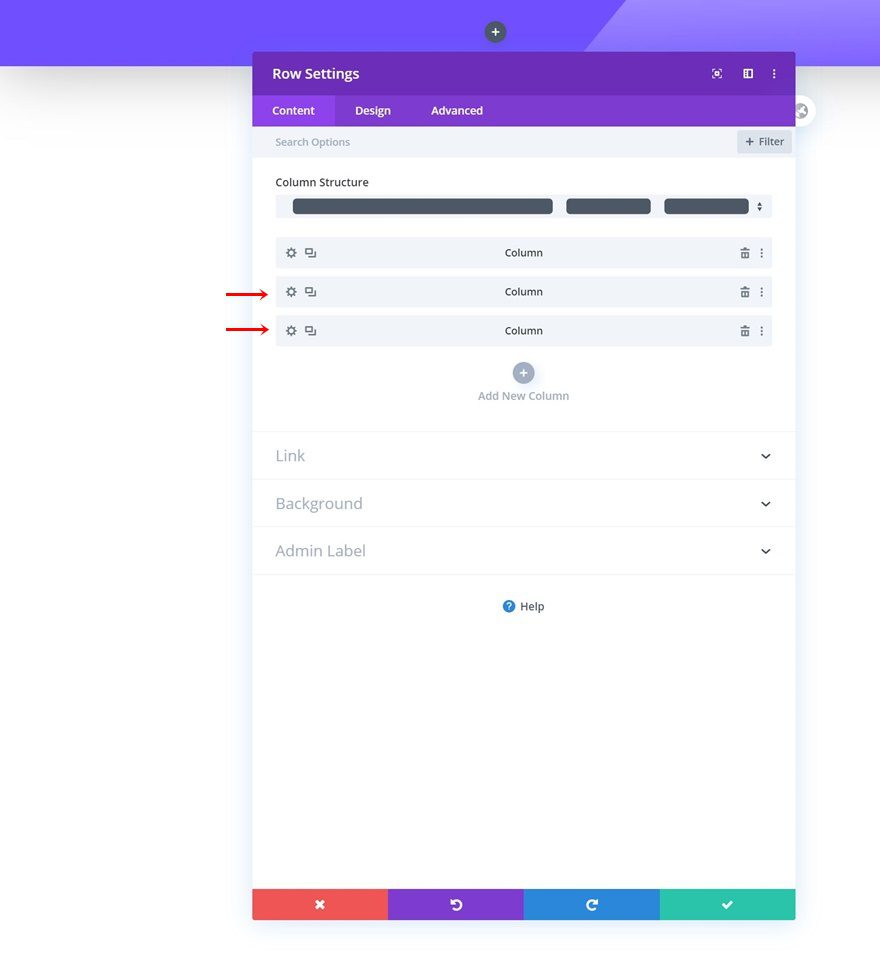880x975 pixels.
Task: Open settings gear for the first Column
Action: [291, 253]
